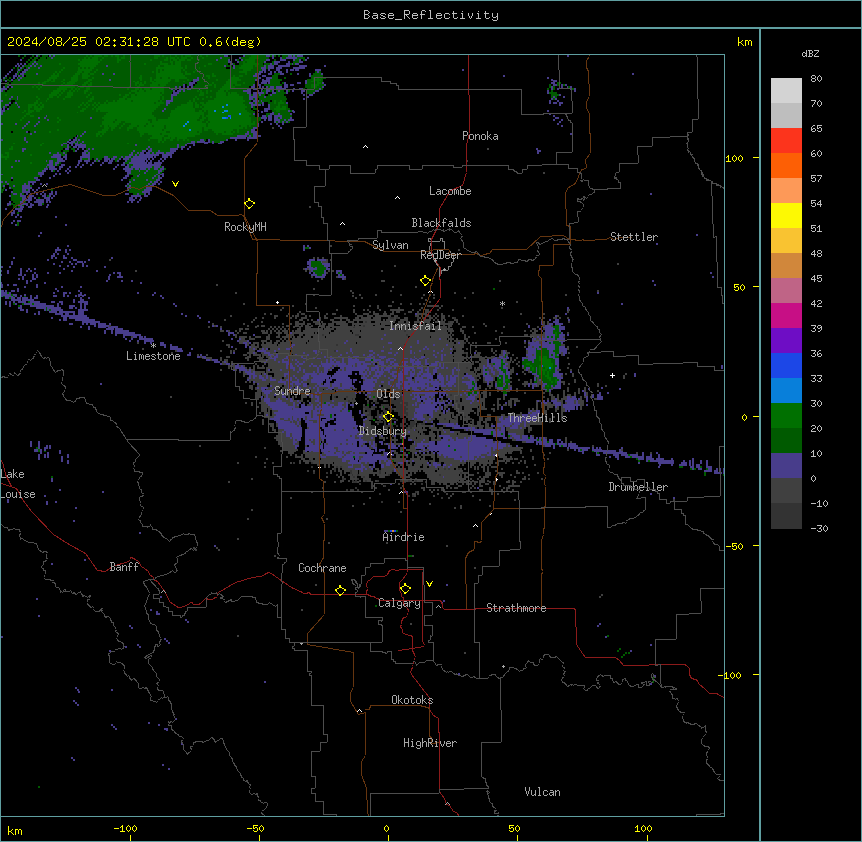862x842 pixels.
Task: Click the Ponoka city label
Action: (480, 136)
